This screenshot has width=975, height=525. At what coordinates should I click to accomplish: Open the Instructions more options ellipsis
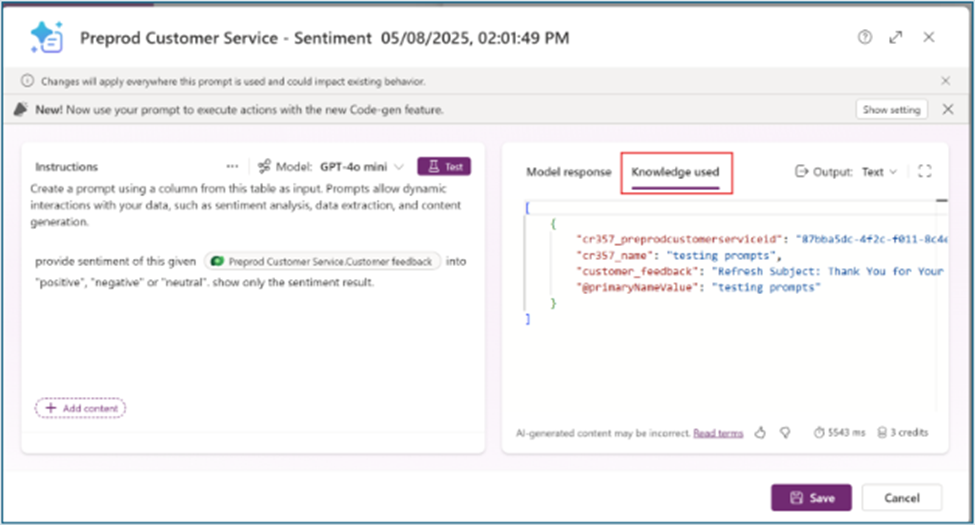tap(232, 166)
